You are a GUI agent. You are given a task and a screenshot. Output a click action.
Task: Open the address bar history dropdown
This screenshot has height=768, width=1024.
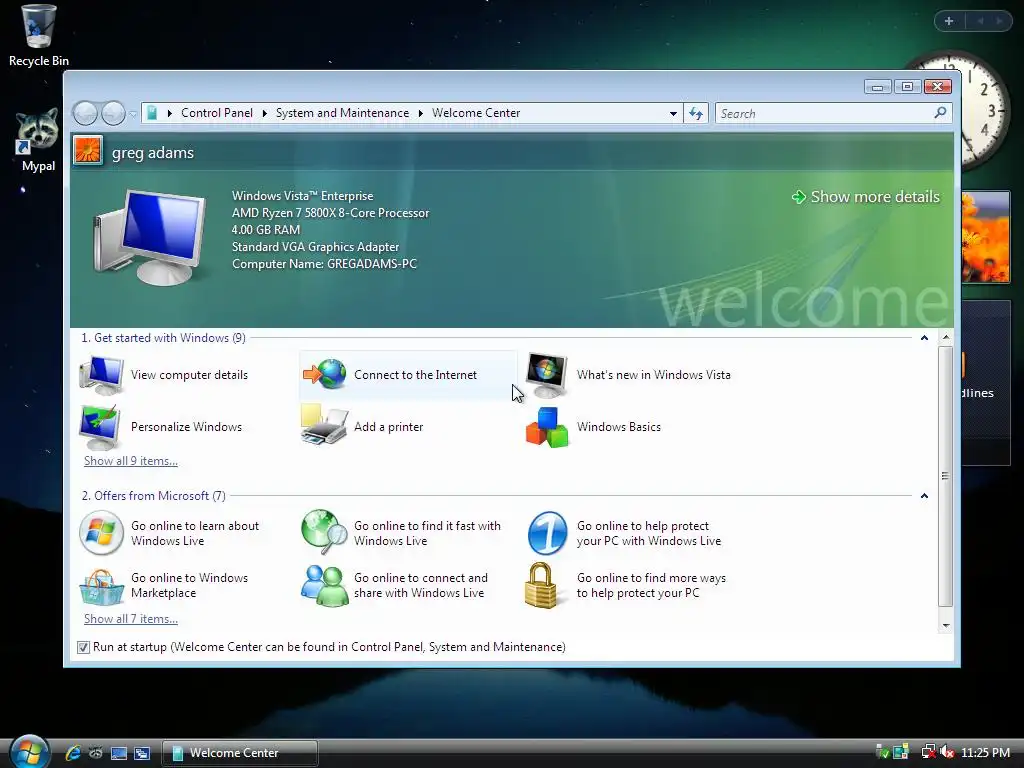(x=673, y=114)
